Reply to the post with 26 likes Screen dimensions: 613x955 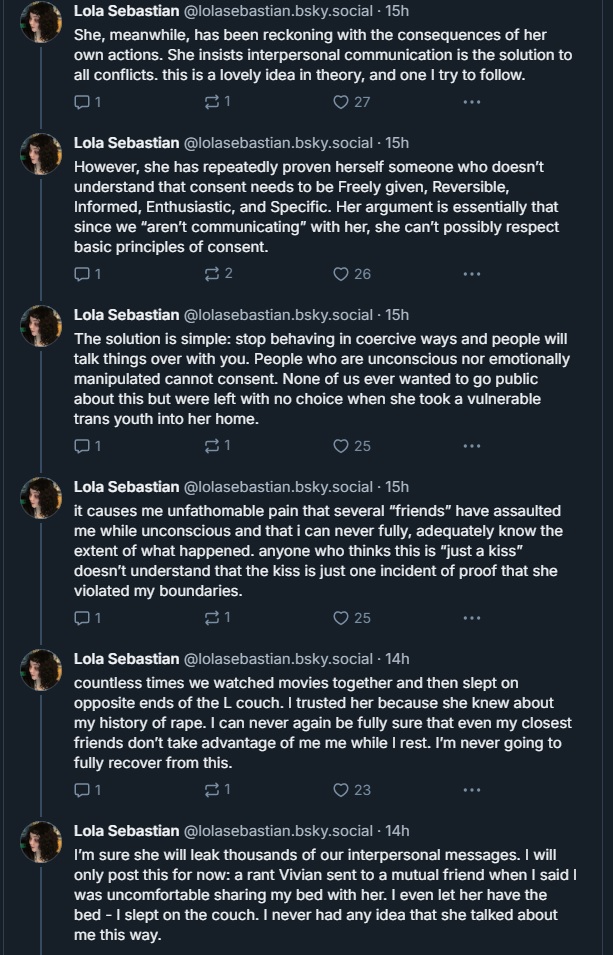(82, 273)
